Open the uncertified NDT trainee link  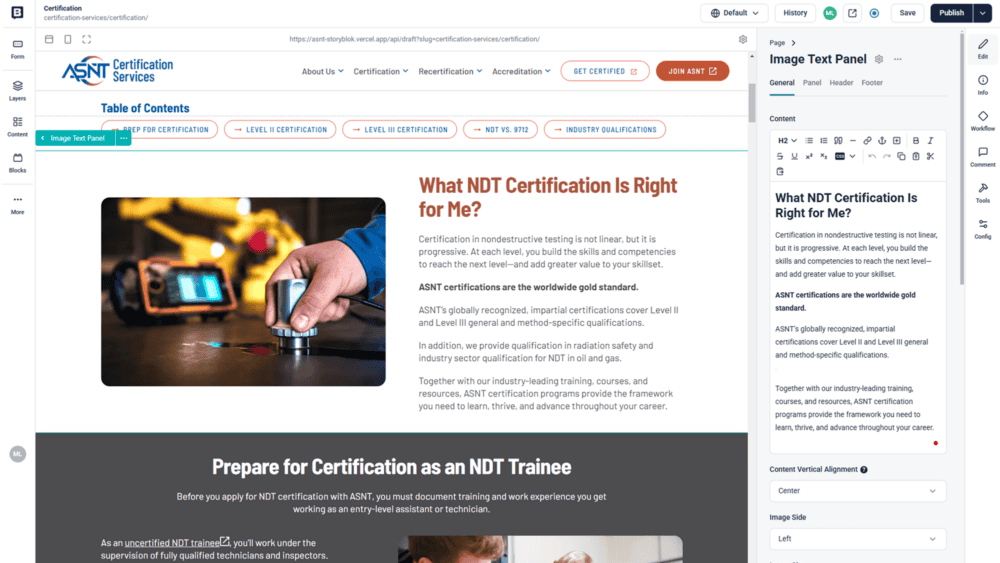point(177,543)
